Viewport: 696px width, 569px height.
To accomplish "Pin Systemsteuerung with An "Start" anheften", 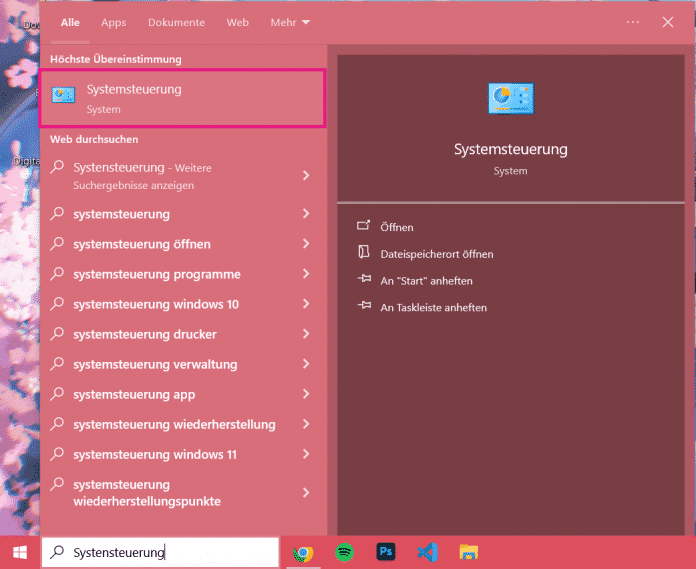I will [426, 281].
